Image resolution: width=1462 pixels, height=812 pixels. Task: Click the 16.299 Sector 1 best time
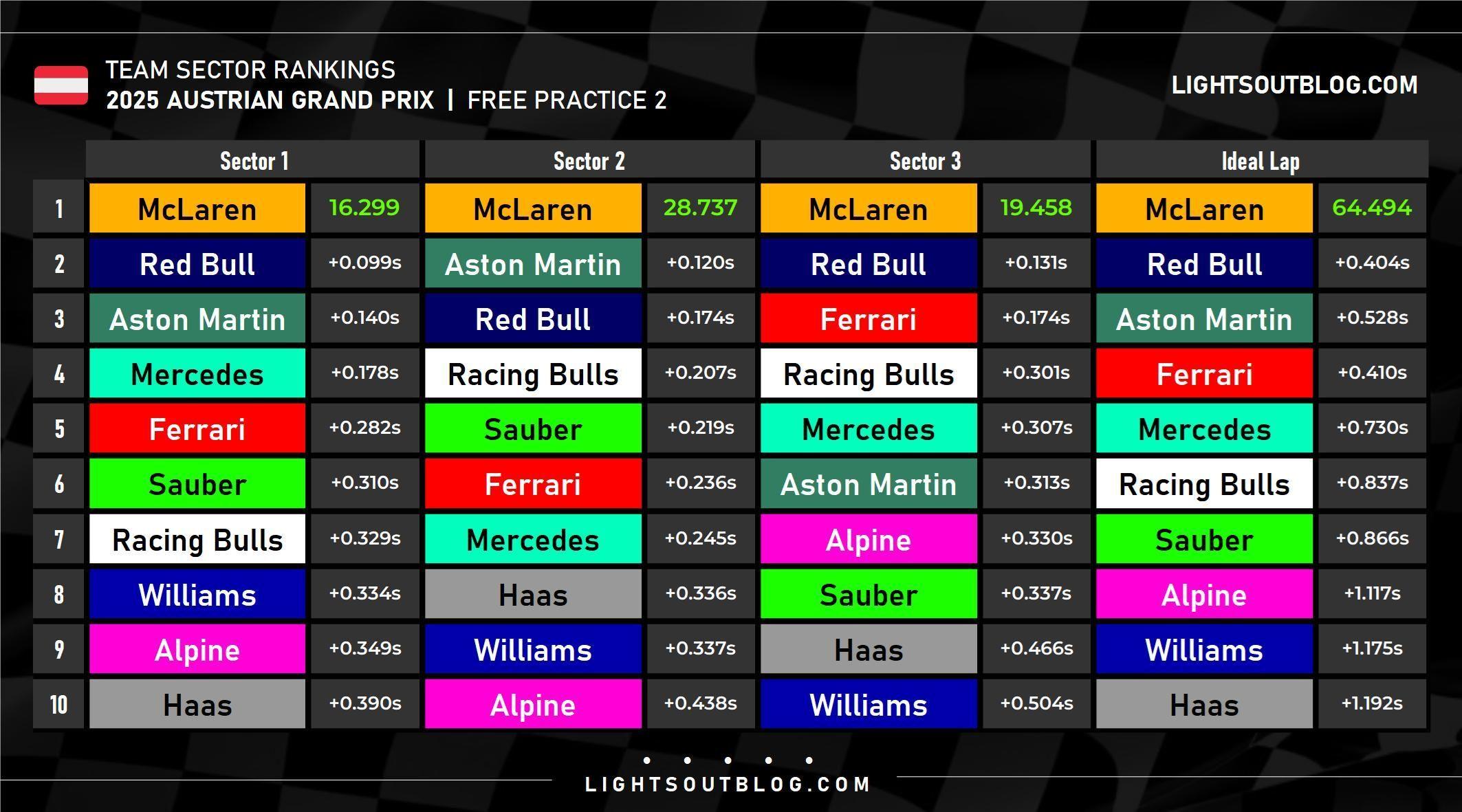(364, 208)
